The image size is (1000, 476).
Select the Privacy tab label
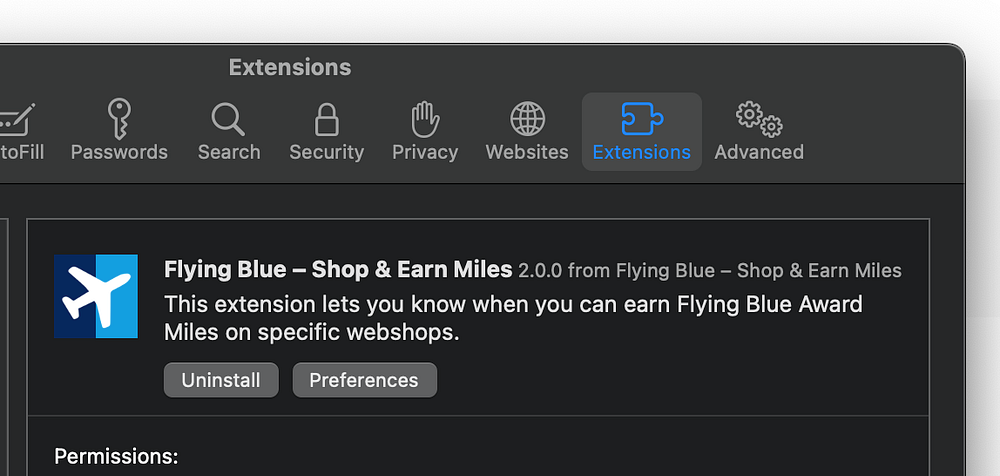[x=425, y=152]
